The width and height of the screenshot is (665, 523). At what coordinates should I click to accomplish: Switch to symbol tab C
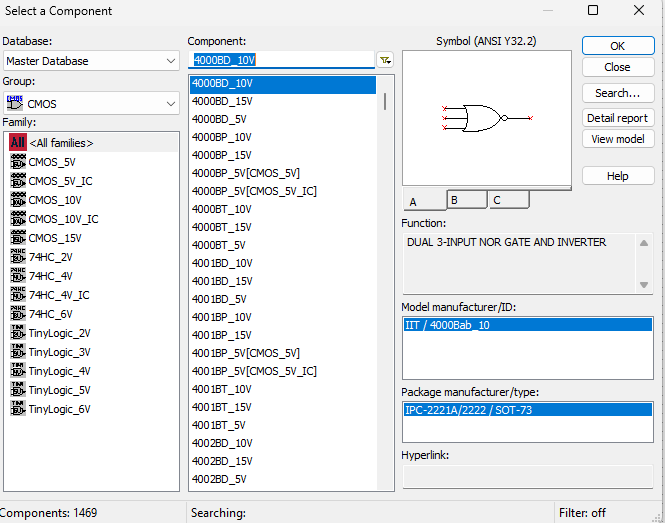pos(507,200)
